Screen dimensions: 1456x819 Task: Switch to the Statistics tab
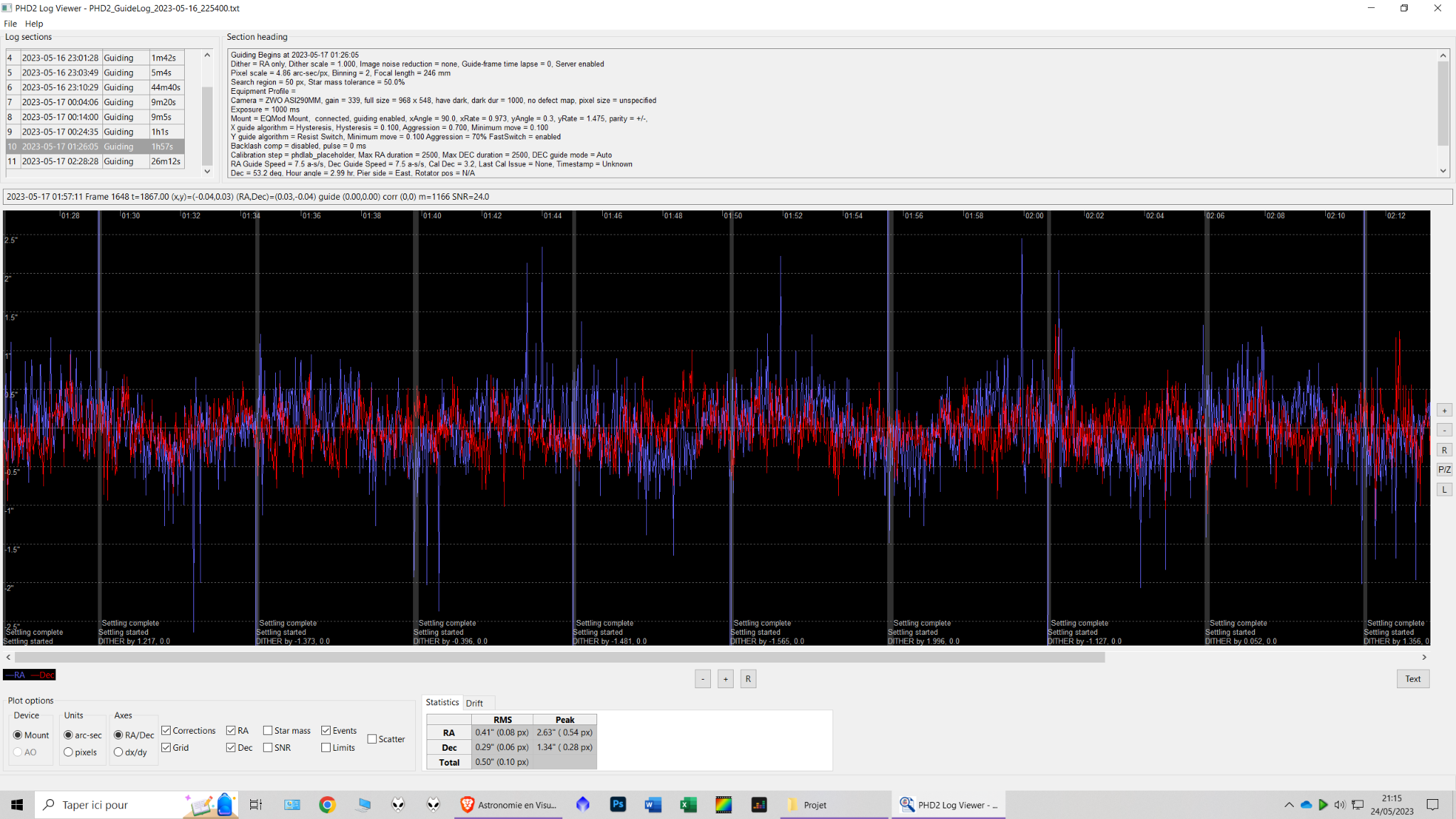[442, 702]
